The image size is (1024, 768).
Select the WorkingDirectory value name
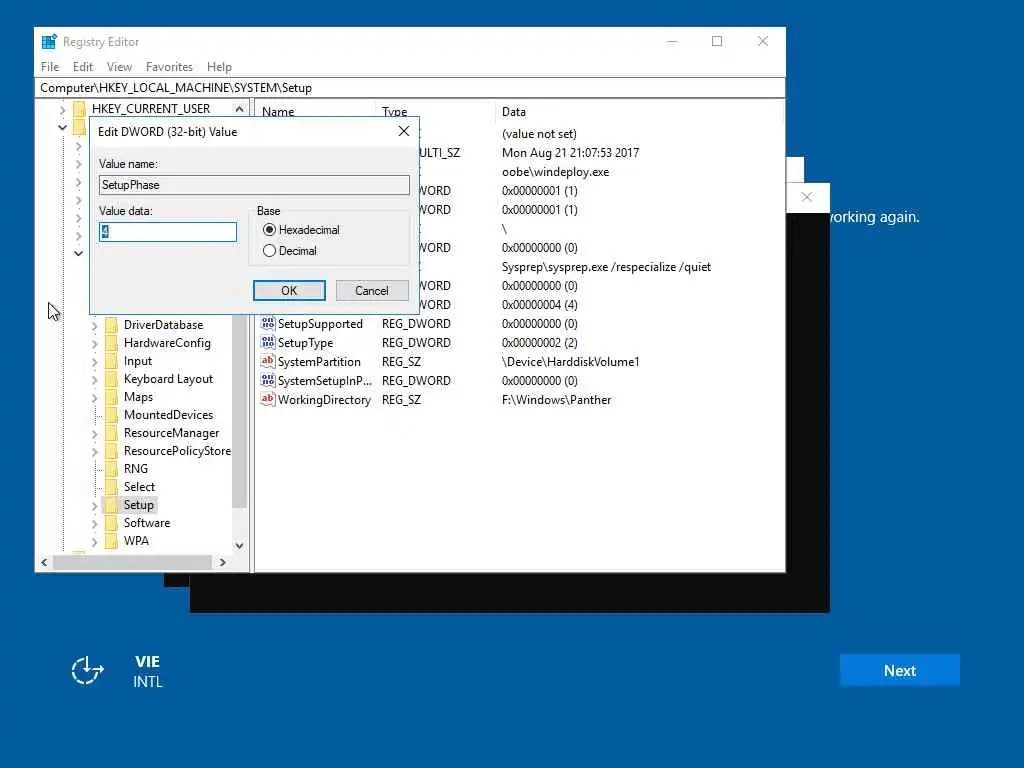[x=324, y=400]
